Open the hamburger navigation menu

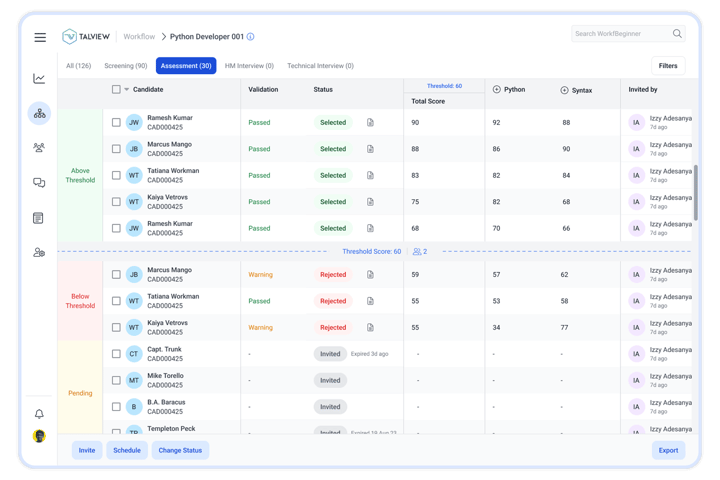pos(40,37)
